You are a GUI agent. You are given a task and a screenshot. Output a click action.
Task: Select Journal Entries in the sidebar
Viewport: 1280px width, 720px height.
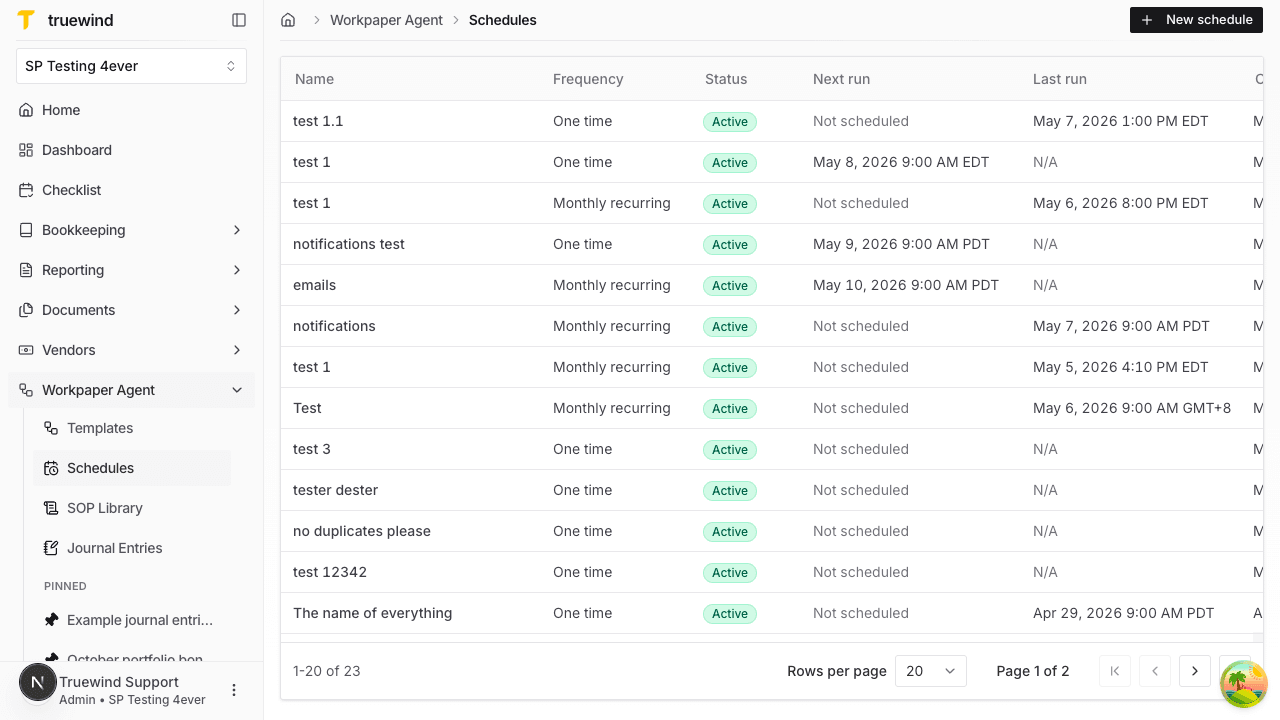coord(132,548)
